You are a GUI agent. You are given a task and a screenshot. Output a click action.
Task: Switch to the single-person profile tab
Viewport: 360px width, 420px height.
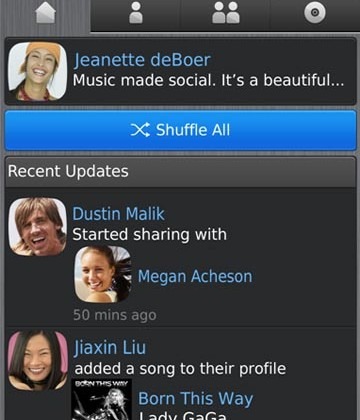tap(136, 13)
